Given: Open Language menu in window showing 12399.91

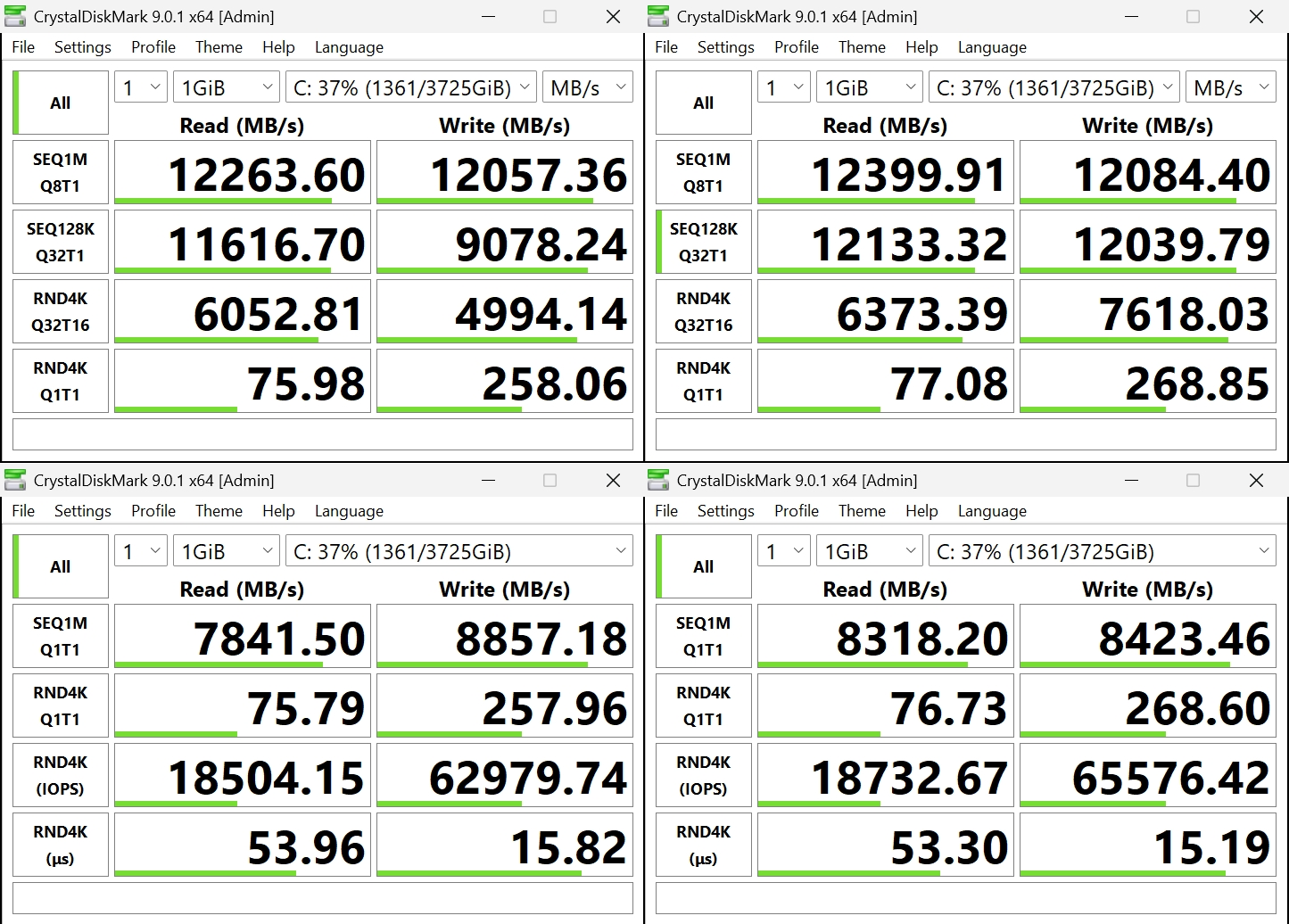Looking at the screenshot, I should coord(992,47).
